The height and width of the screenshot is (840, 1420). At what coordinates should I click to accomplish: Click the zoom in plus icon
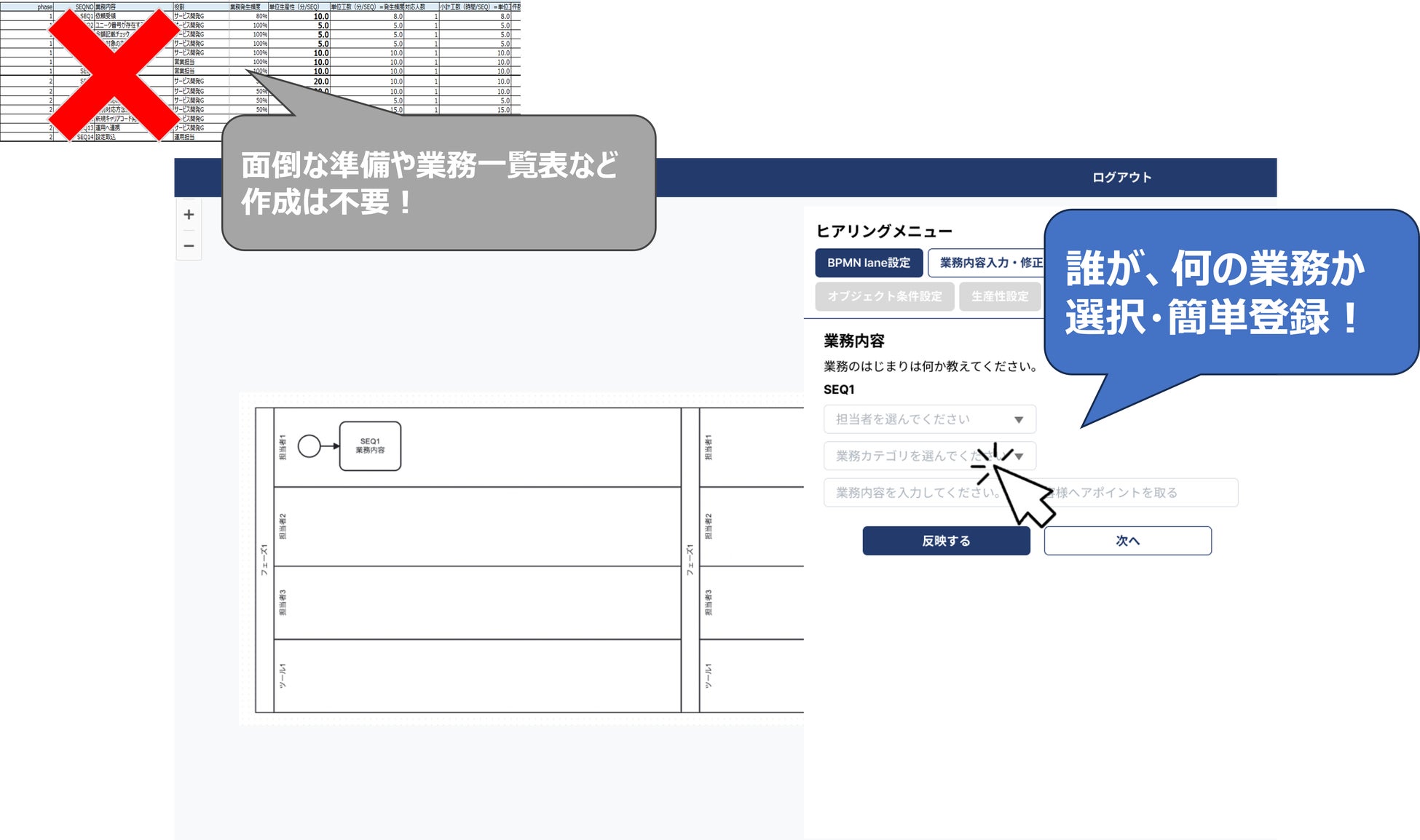click(x=189, y=215)
